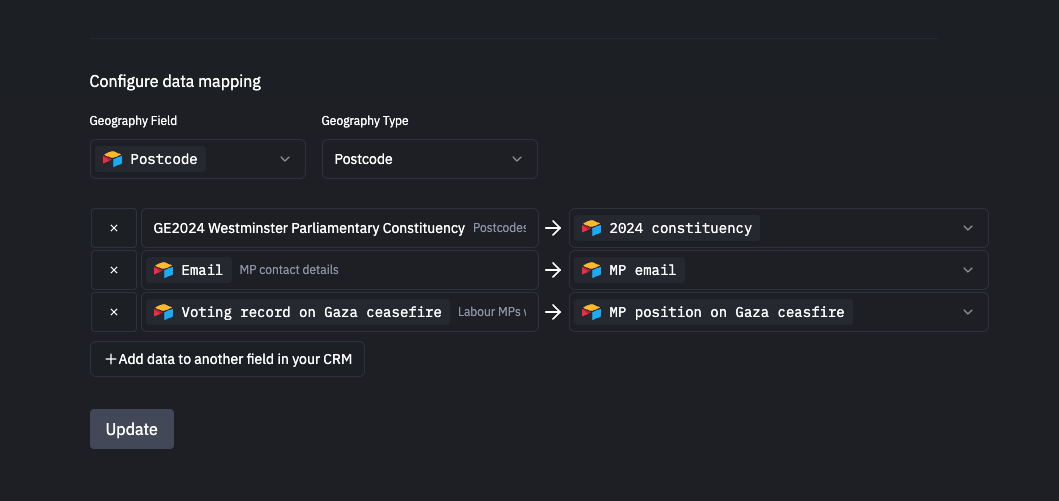Viewport: 1059px width, 501px height.
Task: Expand the 2024 constituency destination chevron
Action: (967, 228)
